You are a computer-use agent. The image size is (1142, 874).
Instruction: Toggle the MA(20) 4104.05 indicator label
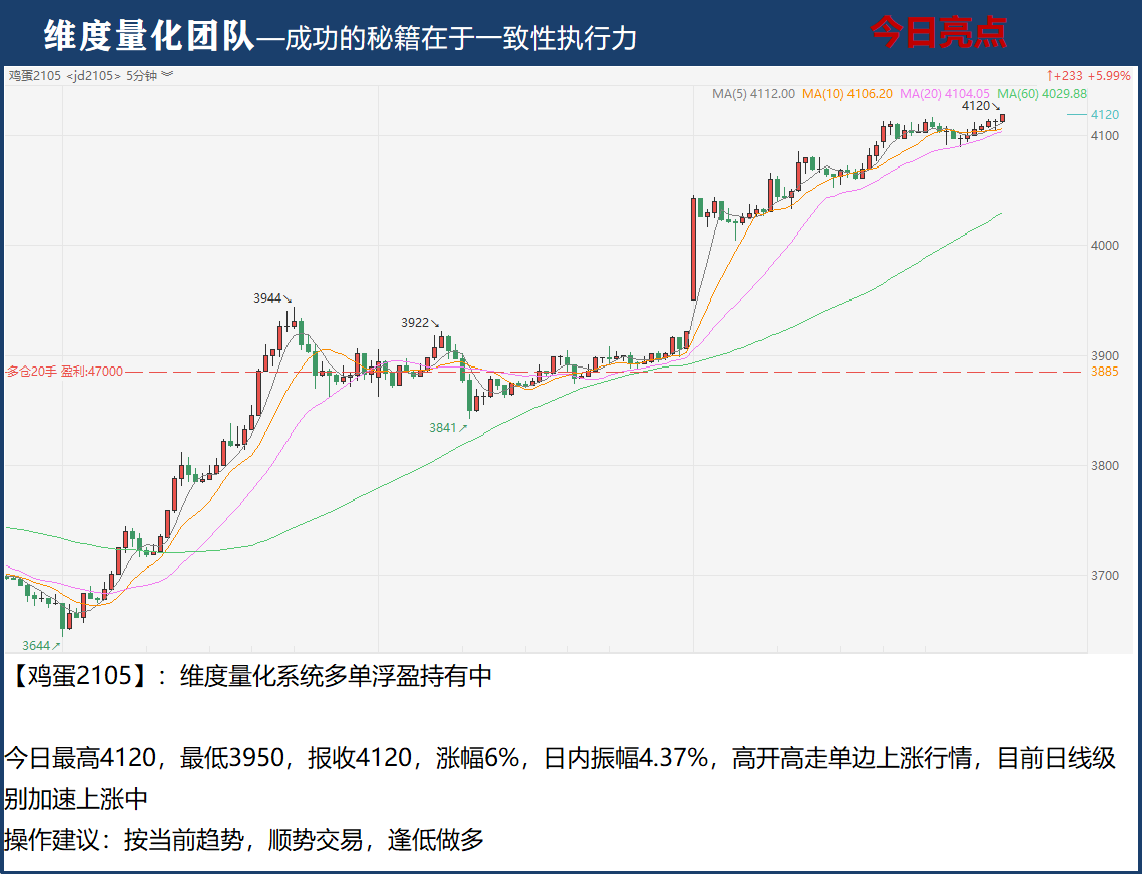(945, 93)
